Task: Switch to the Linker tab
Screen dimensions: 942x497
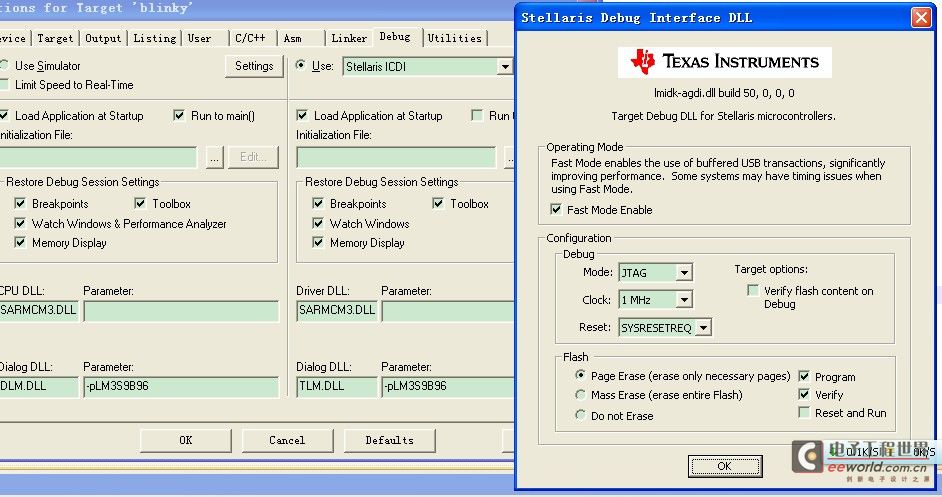Action: pos(349,38)
